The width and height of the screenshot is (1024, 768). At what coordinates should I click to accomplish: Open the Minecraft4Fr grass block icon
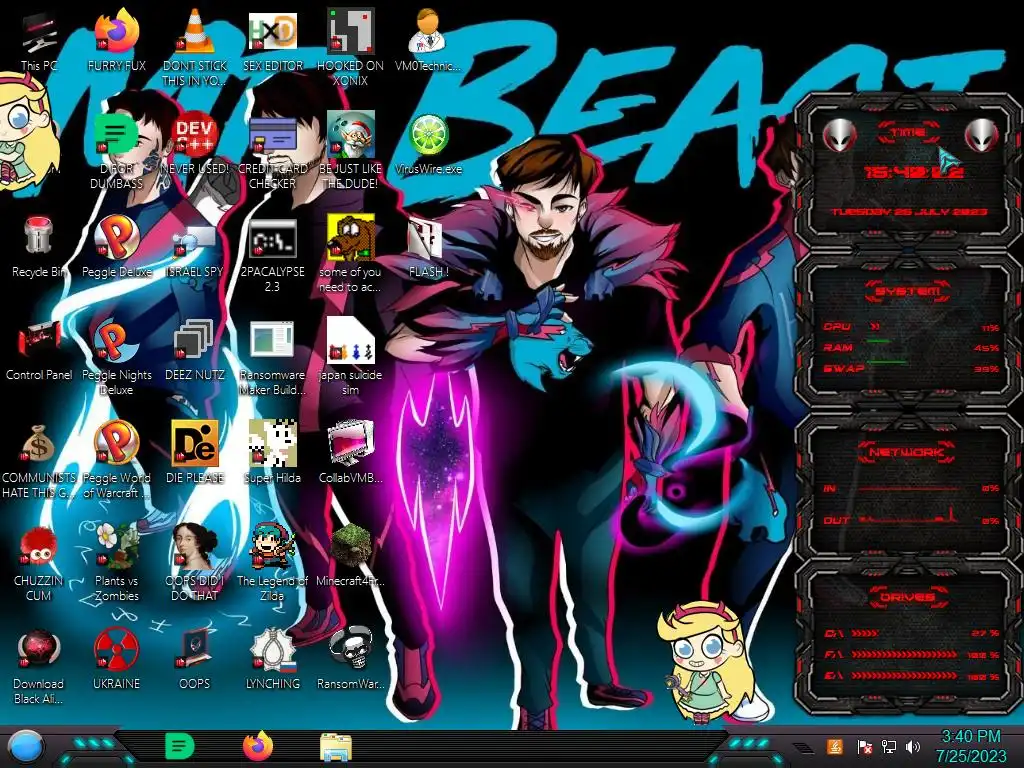click(351, 555)
